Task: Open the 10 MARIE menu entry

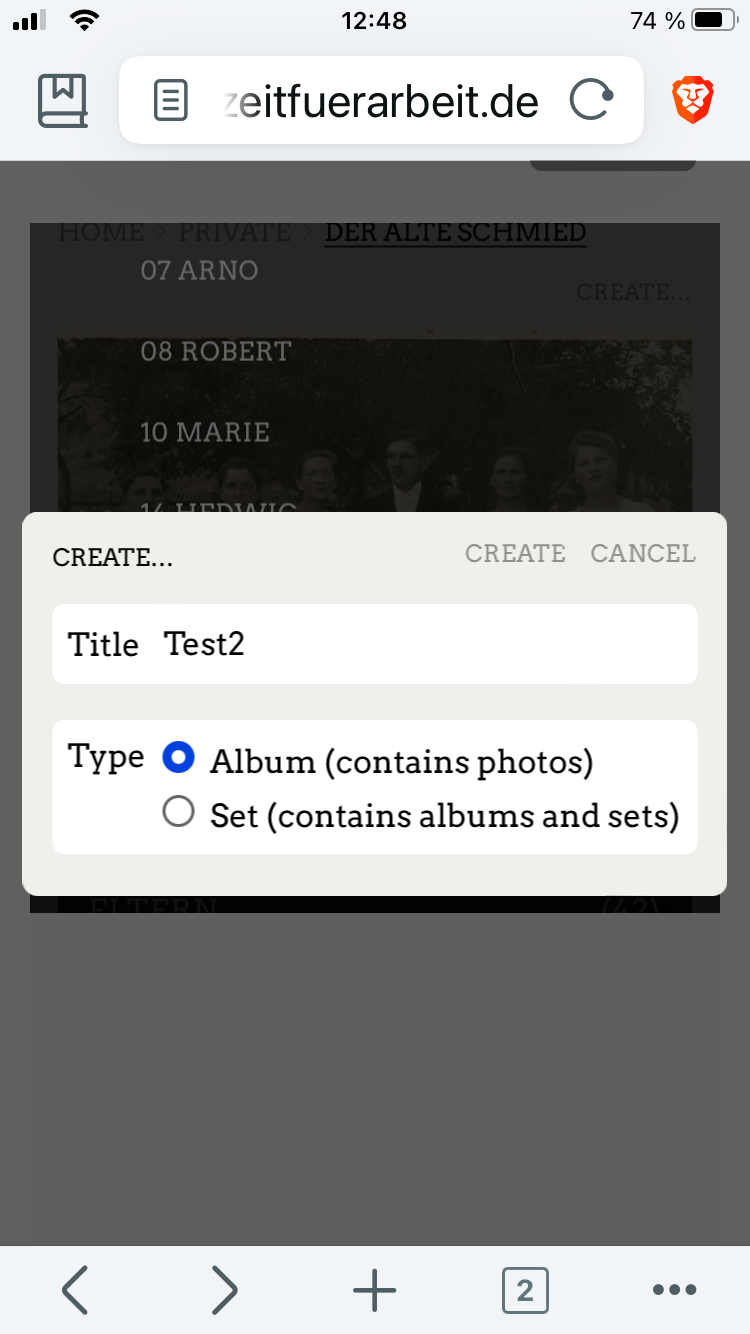Action: pos(205,432)
